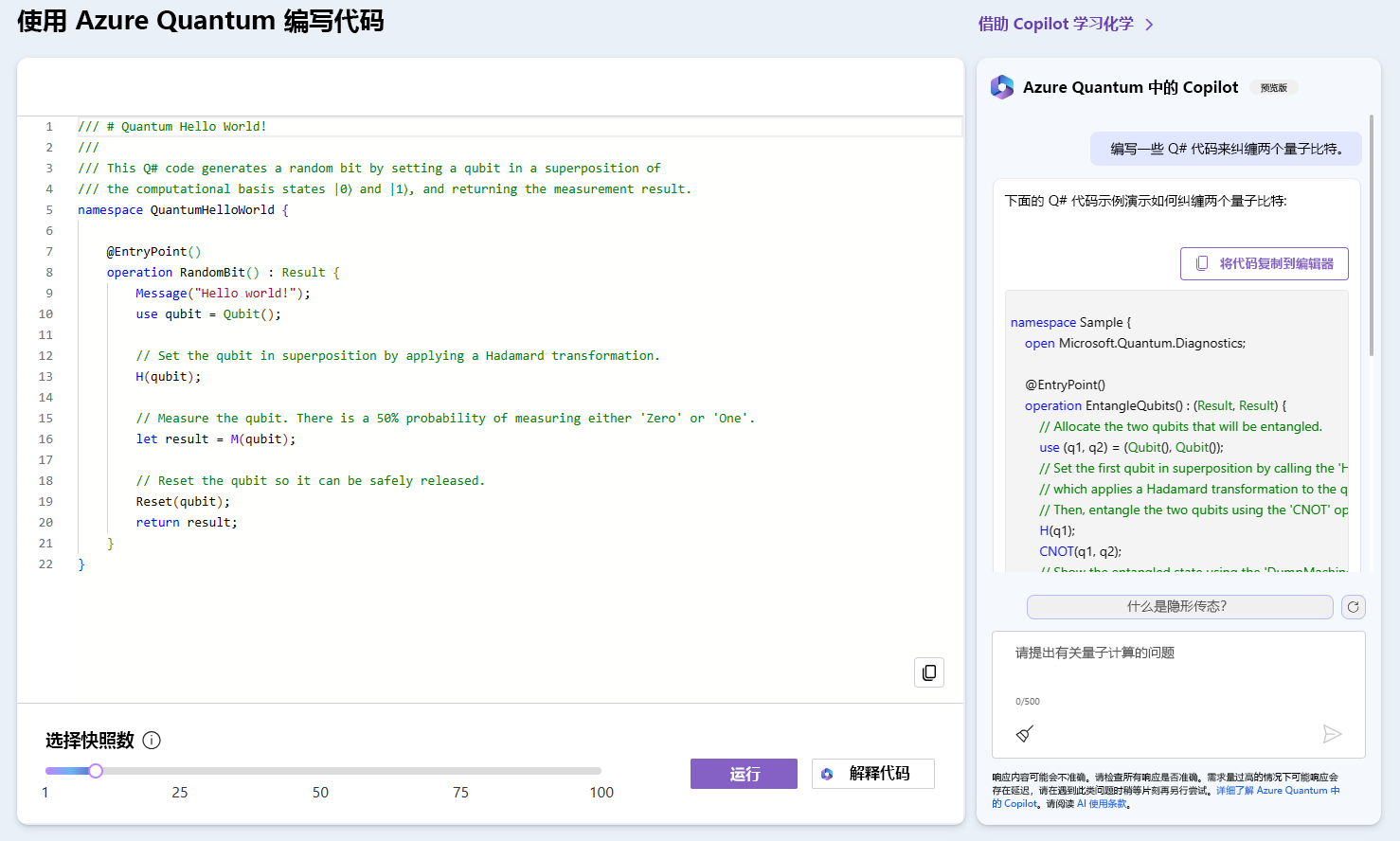Image resolution: width=1400 pixels, height=841 pixels.
Task: Click 'CNOT(q1, q2);' in the Copilot code
Action: [x=1080, y=551]
